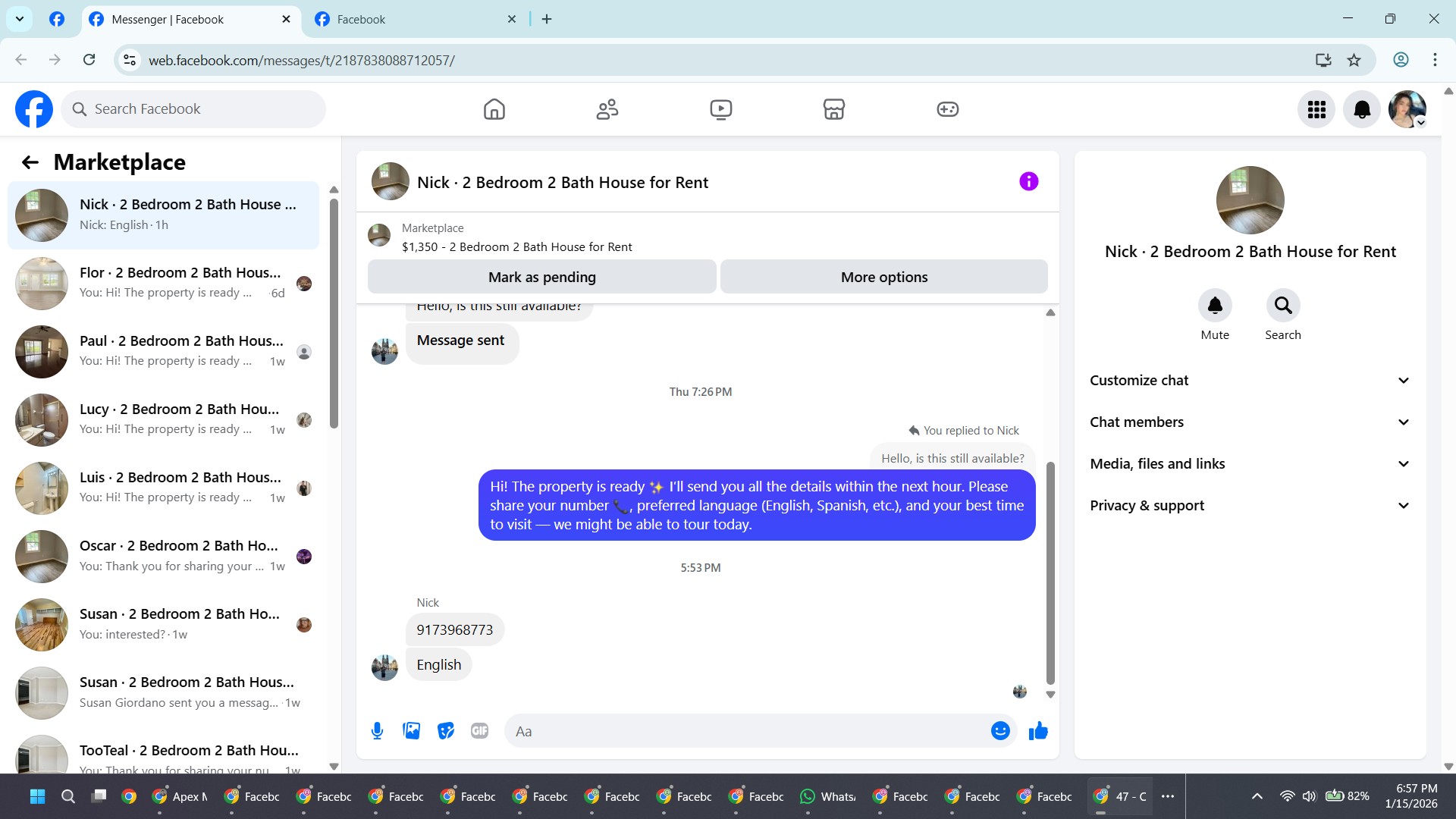Click the More options button
This screenshot has height=819, width=1456.
pyautogui.click(x=883, y=278)
